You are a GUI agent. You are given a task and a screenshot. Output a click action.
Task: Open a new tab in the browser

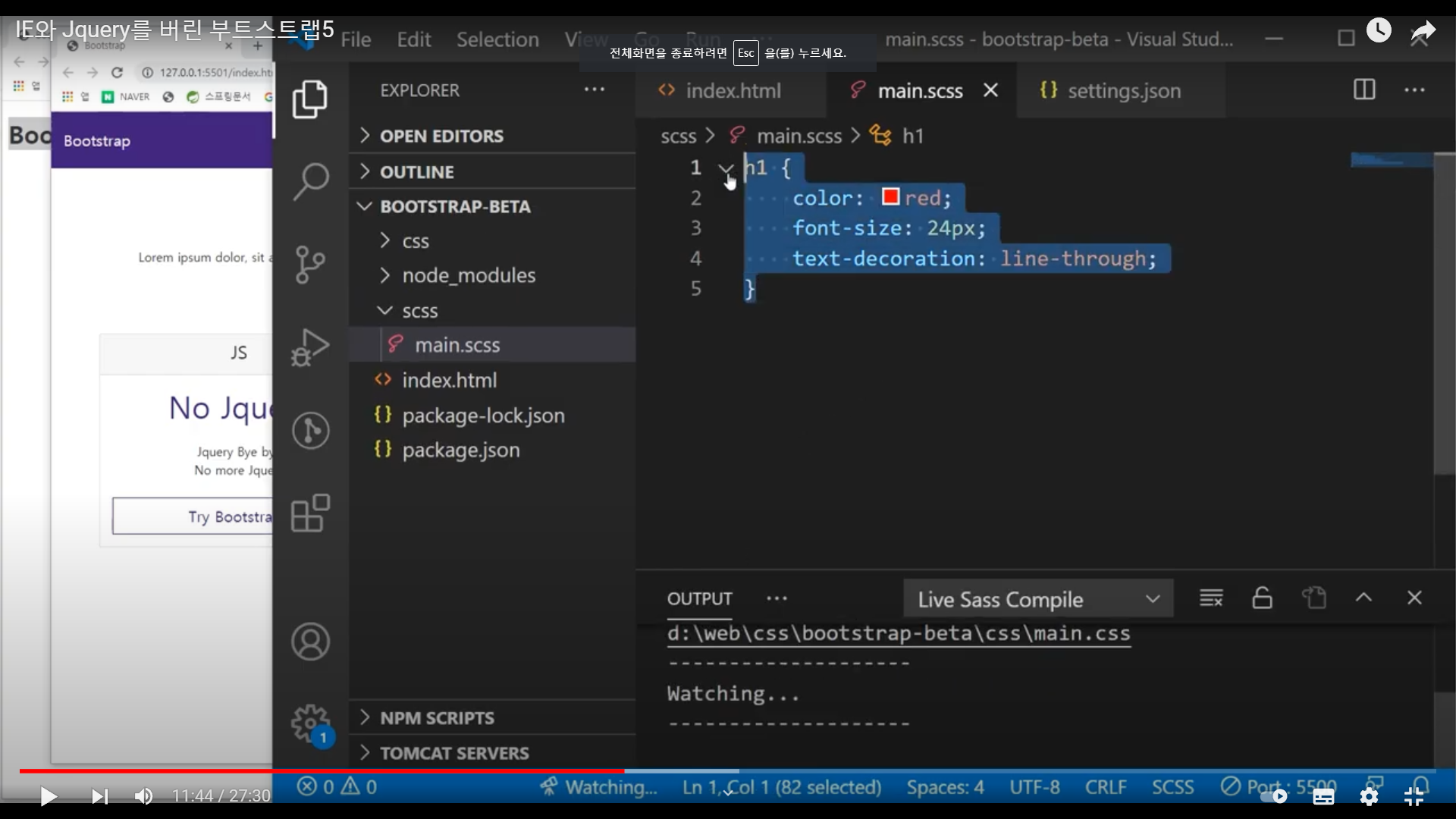click(x=258, y=45)
